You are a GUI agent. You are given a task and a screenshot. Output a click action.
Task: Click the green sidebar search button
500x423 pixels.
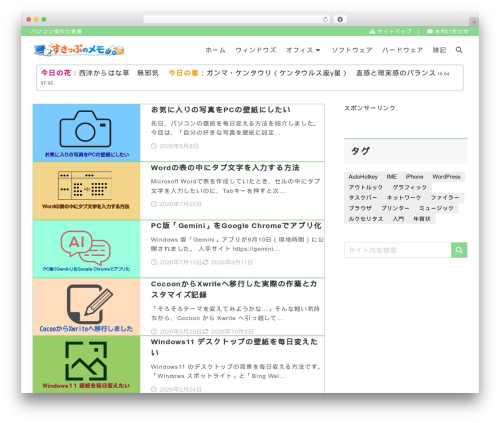459,250
